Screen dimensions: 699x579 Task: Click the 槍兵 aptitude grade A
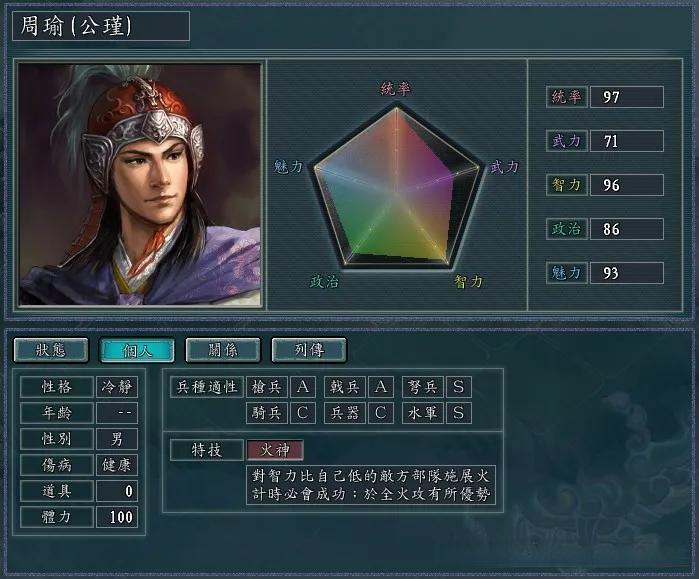coord(303,386)
